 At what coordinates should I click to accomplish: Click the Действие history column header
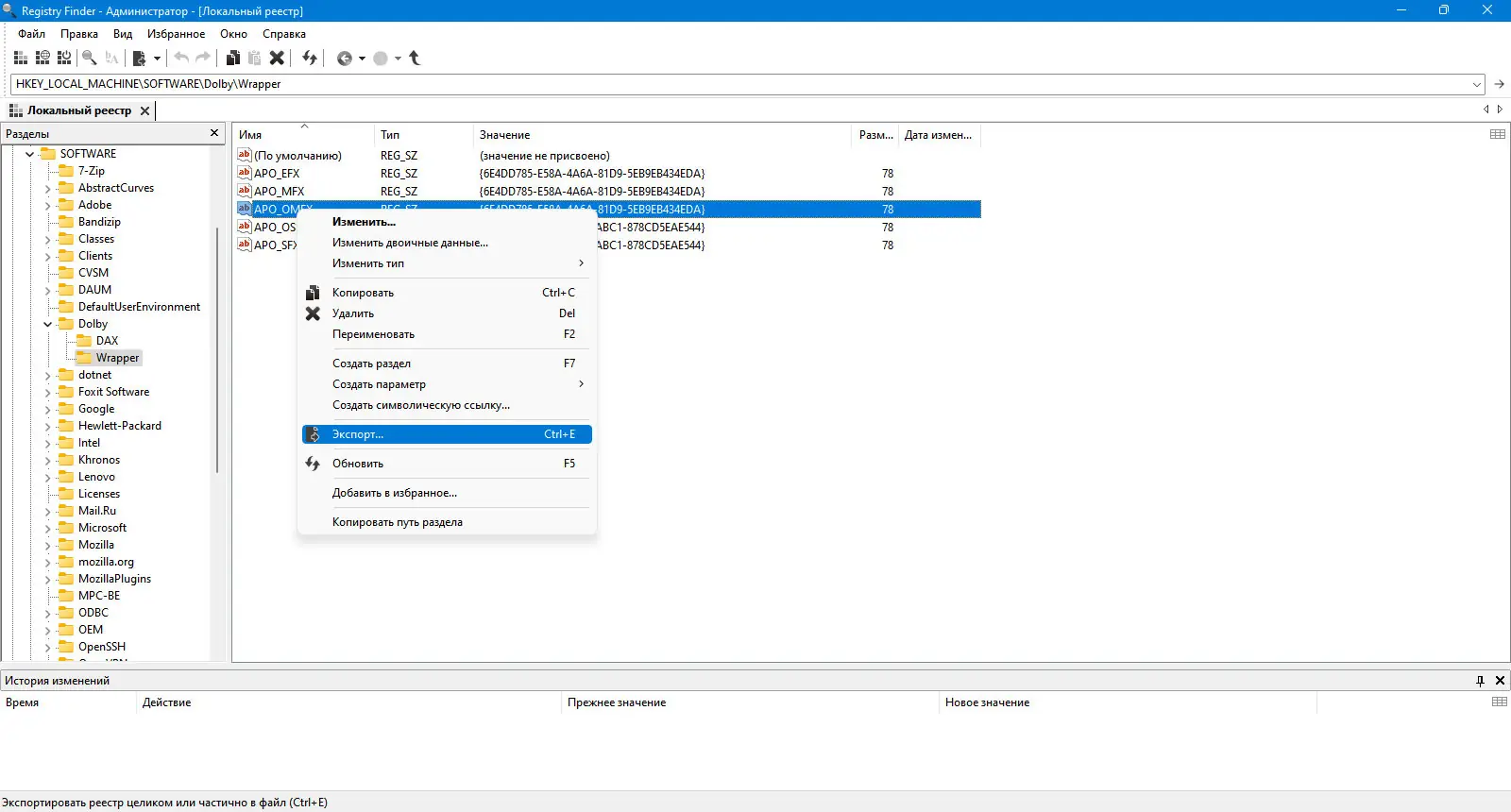tap(349, 702)
